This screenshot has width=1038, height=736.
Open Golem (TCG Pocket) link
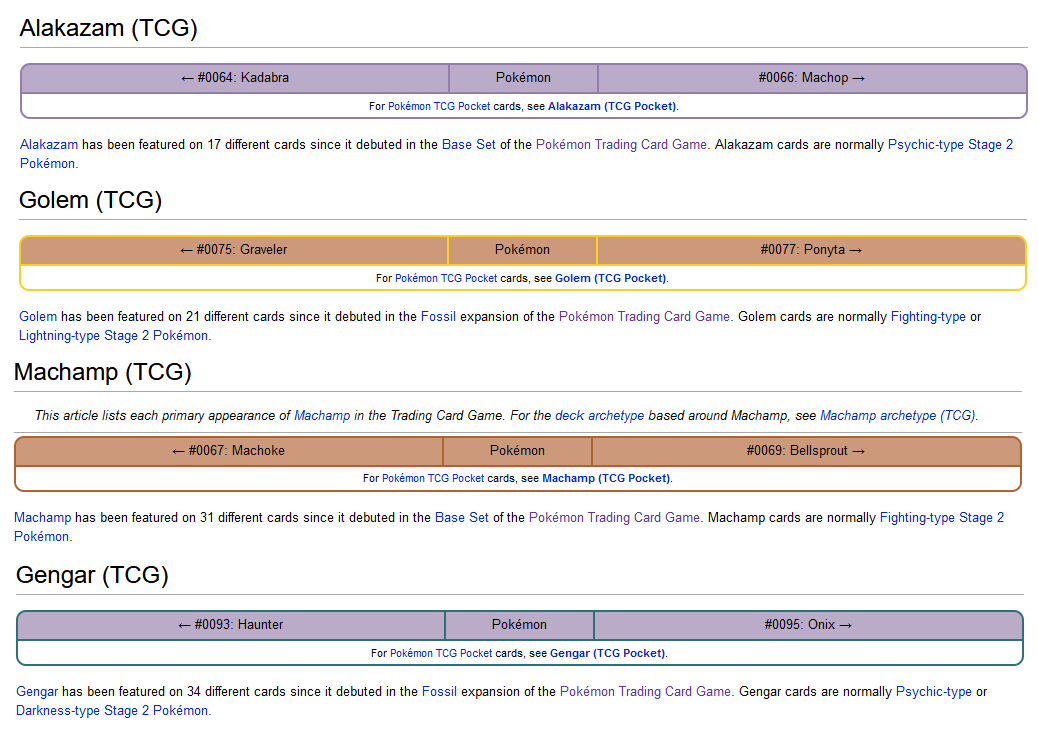pos(610,279)
